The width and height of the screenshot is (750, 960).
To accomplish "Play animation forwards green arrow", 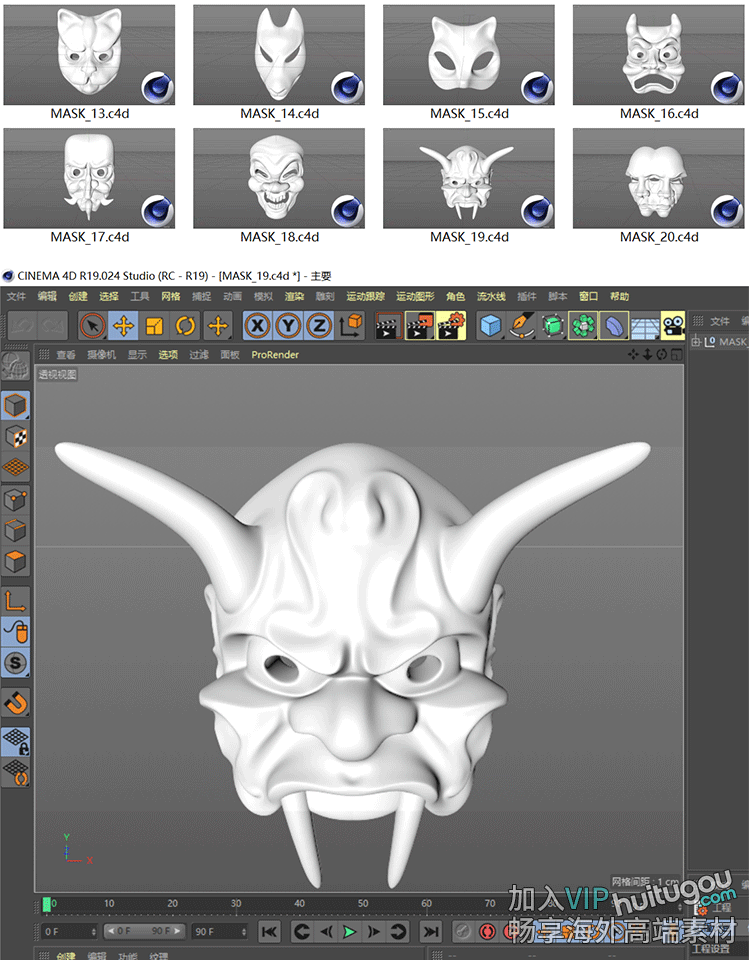I will point(350,932).
